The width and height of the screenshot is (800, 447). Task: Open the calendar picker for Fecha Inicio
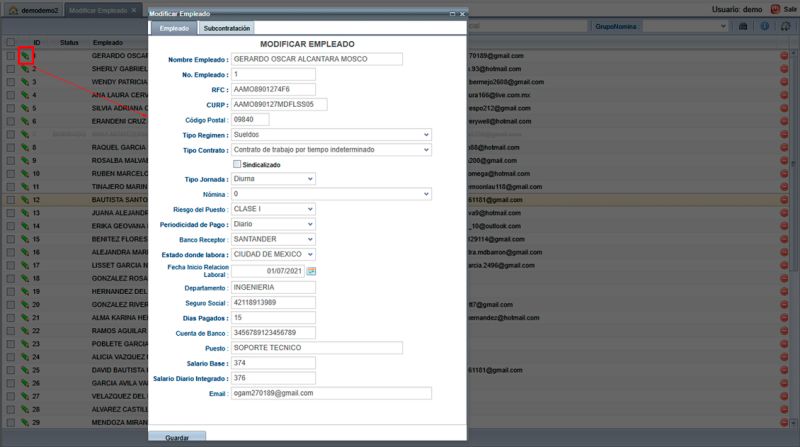click(311, 271)
